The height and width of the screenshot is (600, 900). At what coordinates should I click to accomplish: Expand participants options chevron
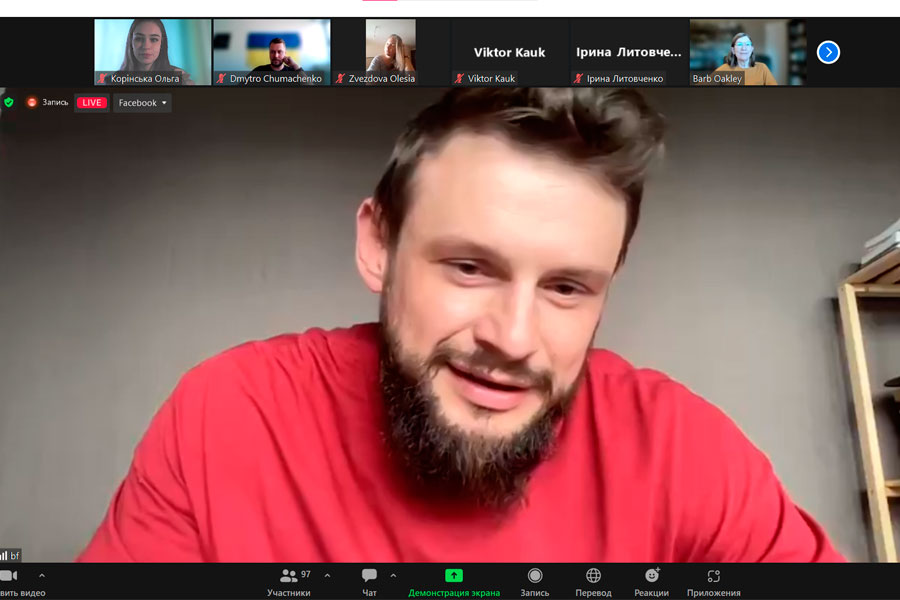327,575
